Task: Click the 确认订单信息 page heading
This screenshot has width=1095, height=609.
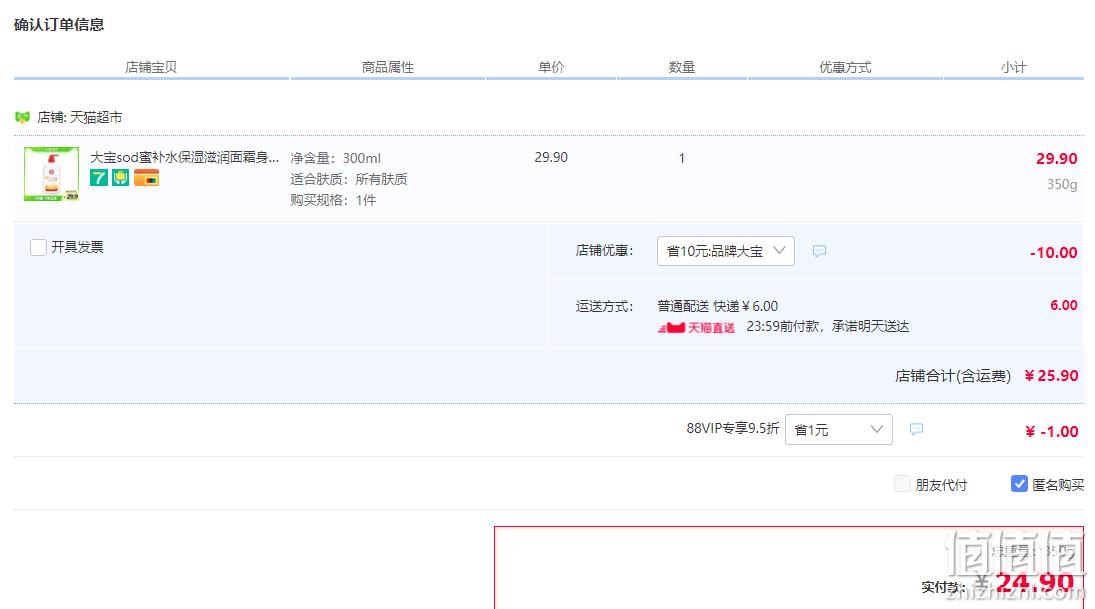Action: 59,24
